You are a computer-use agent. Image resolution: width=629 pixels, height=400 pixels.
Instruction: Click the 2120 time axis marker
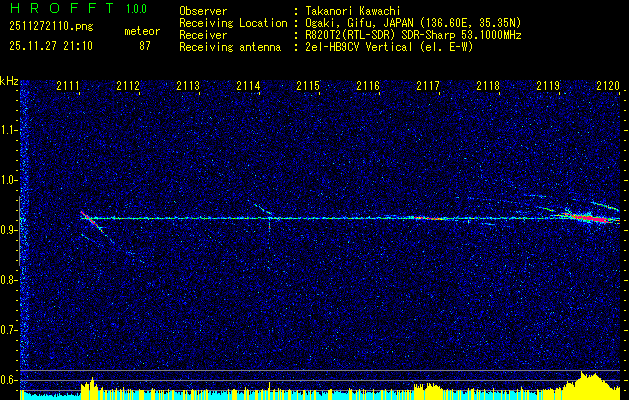coord(608,86)
